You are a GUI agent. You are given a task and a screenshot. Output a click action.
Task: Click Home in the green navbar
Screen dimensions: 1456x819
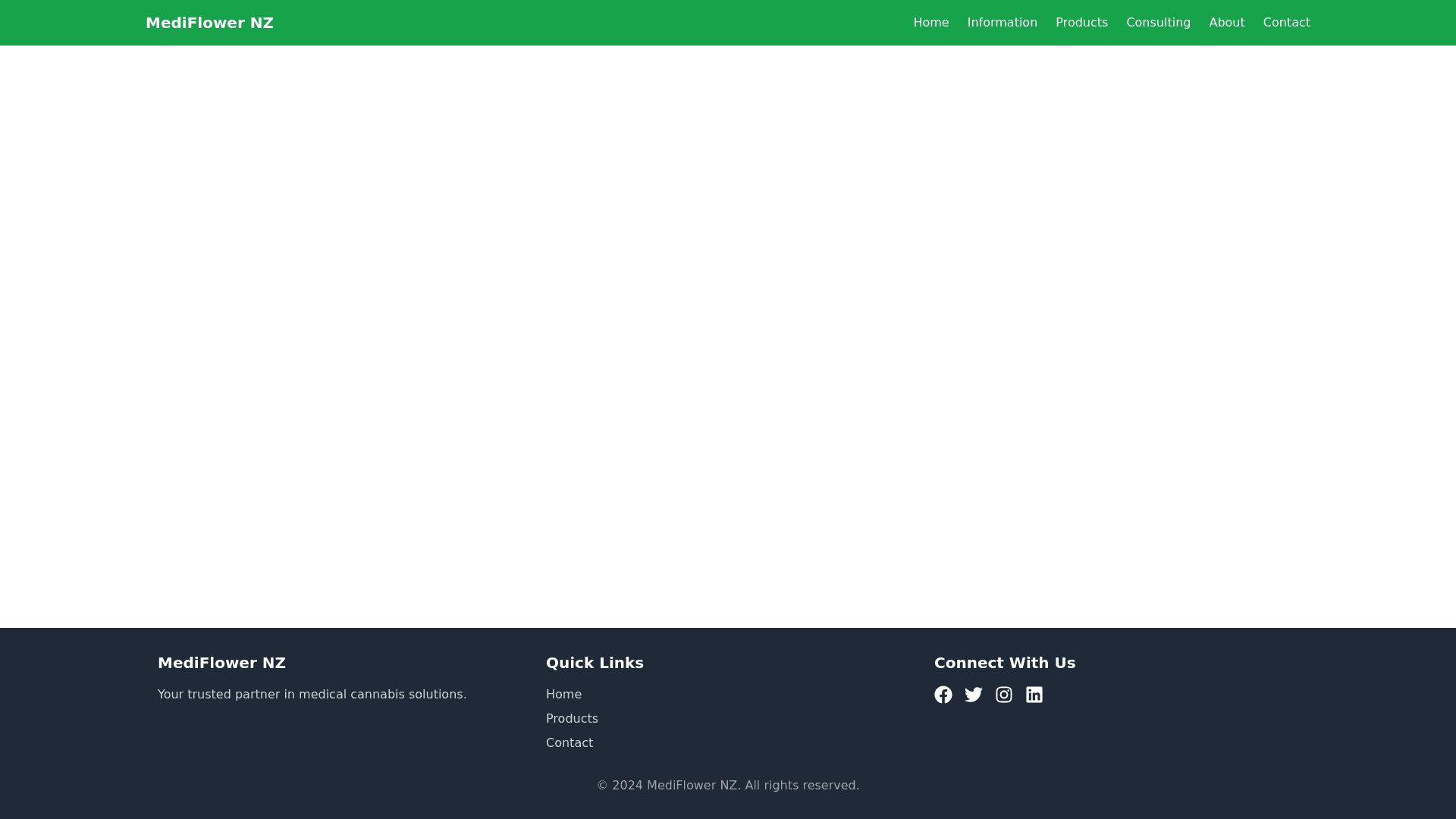[x=930, y=22]
